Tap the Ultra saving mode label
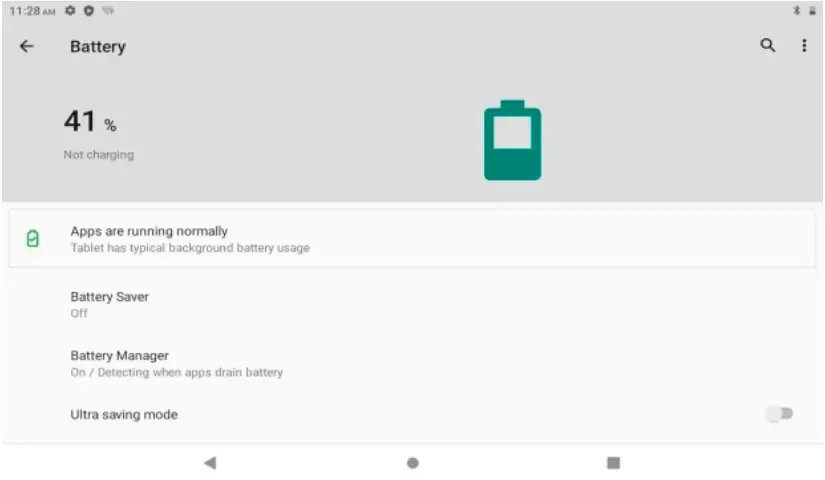Screen dimensions: 825x480 click(x=124, y=415)
